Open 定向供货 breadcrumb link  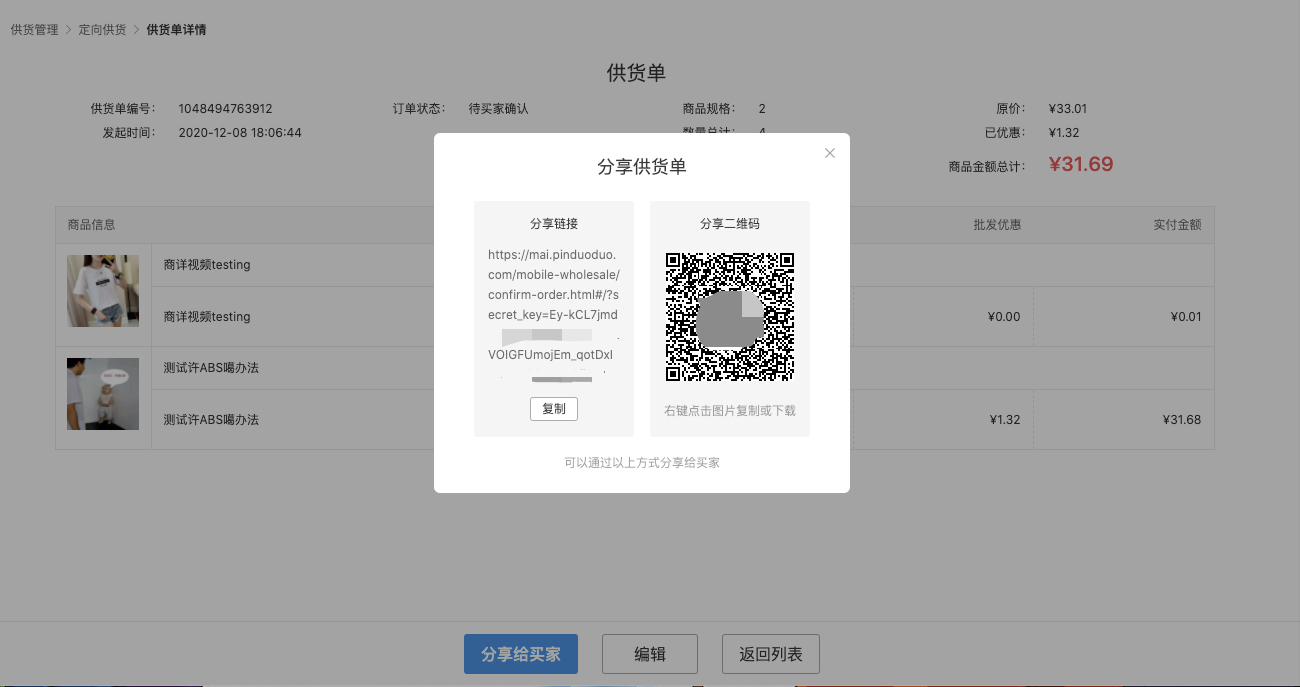coord(103,30)
